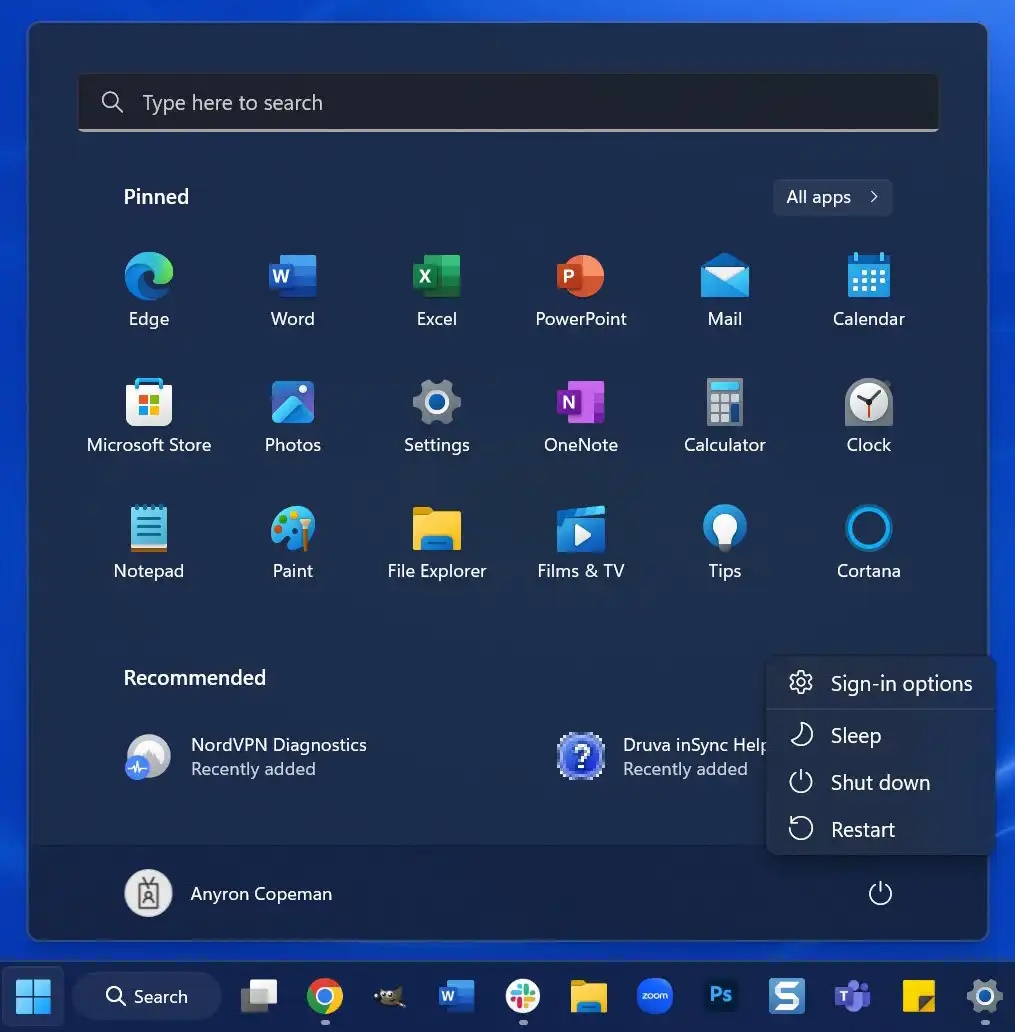The height and width of the screenshot is (1032, 1015).
Task: Choose Shut down from the power menu
Action: click(880, 782)
